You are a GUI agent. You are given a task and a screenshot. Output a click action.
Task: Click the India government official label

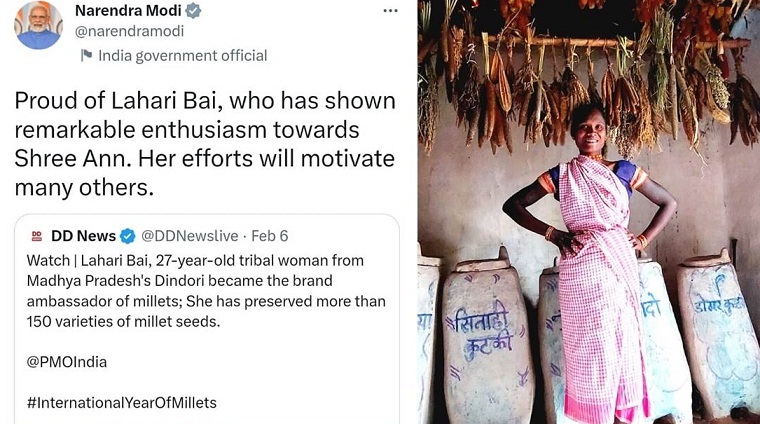click(x=182, y=55)
